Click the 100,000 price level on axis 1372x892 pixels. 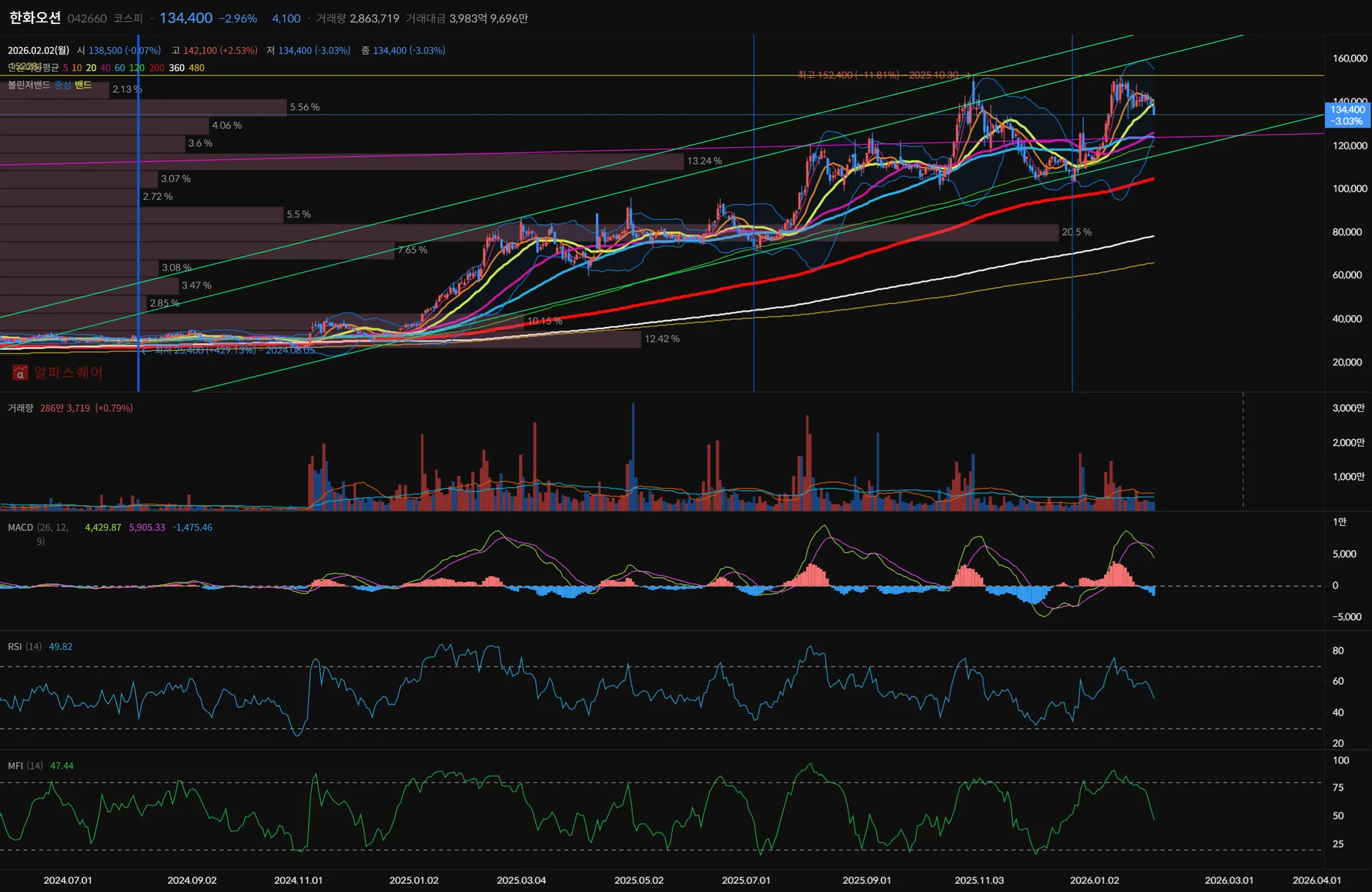[1349, 189]
